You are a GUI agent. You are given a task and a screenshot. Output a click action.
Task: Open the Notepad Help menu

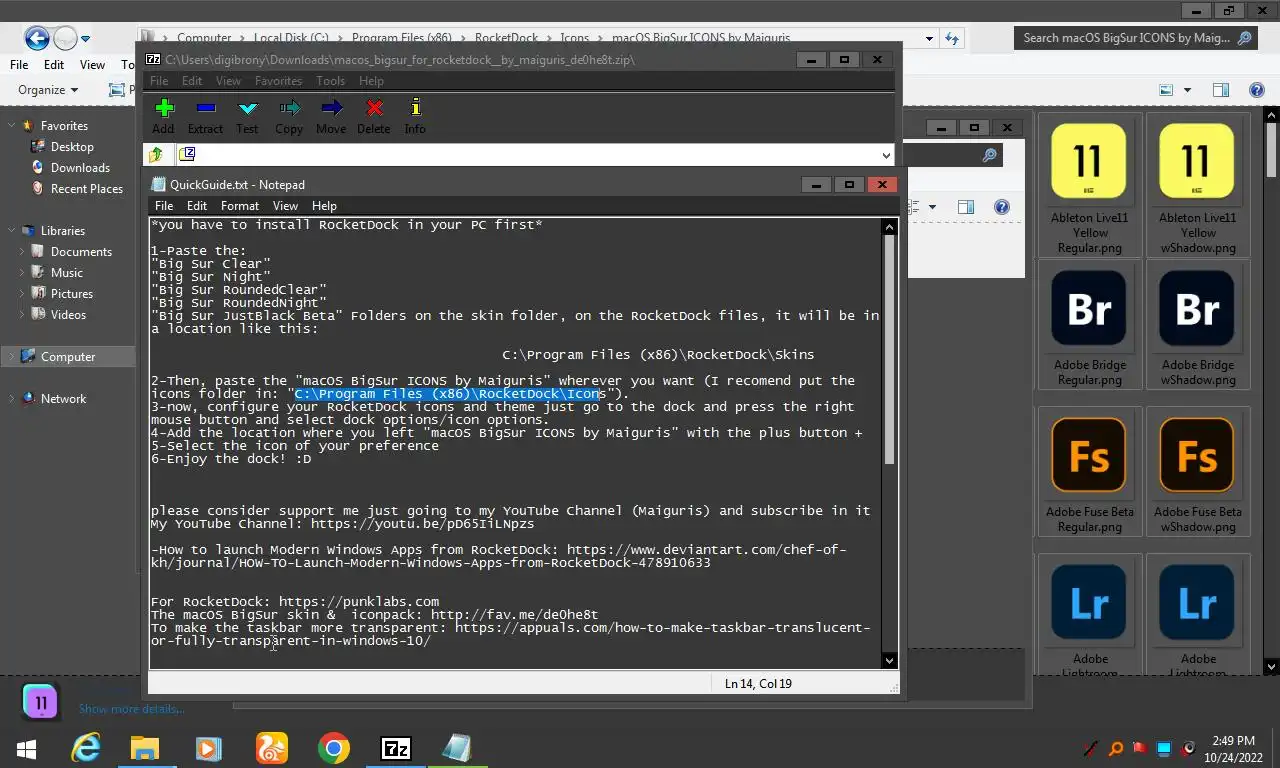point(324,205)
